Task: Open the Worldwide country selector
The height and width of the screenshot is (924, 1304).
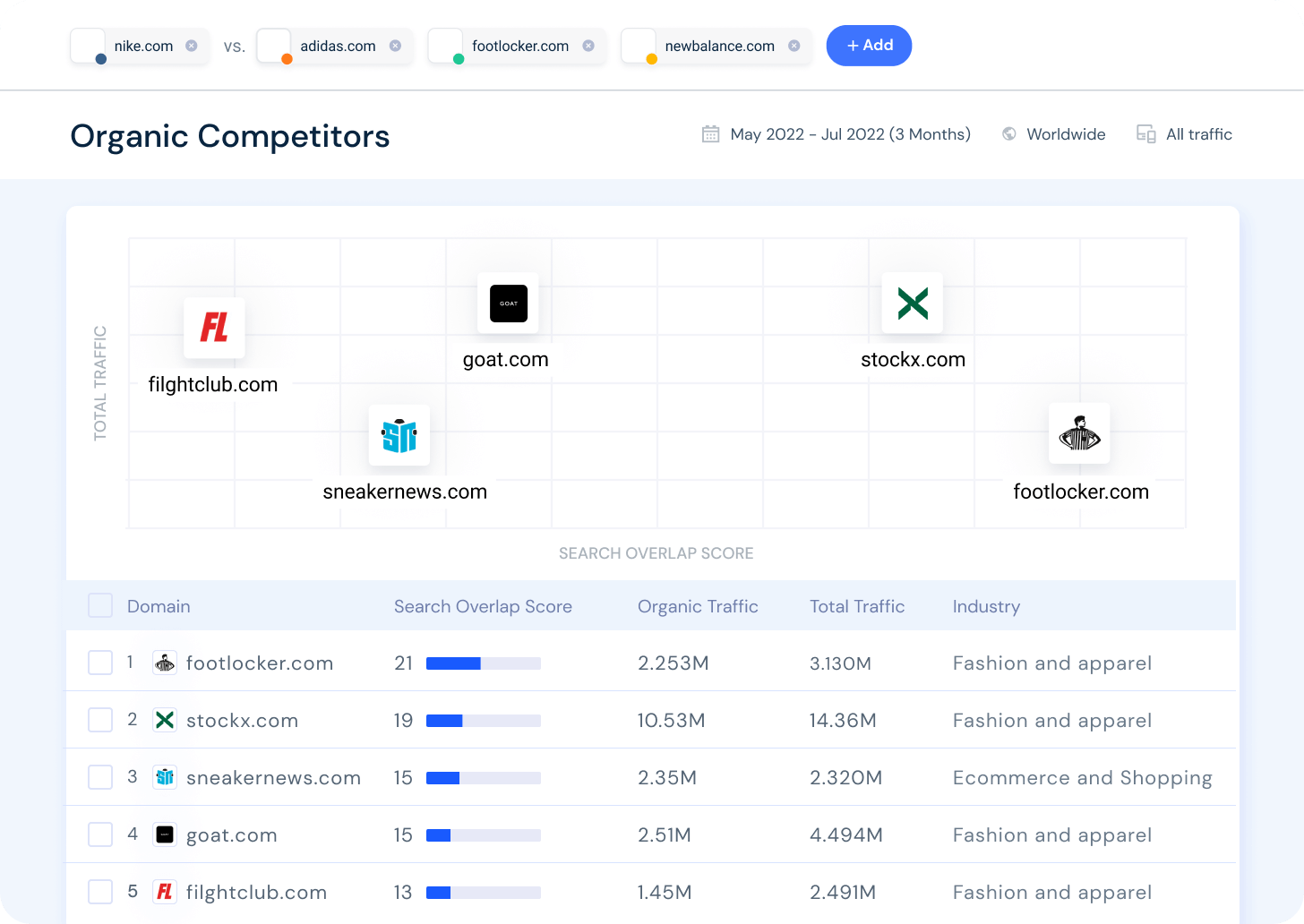Action: click(1066, 134)
